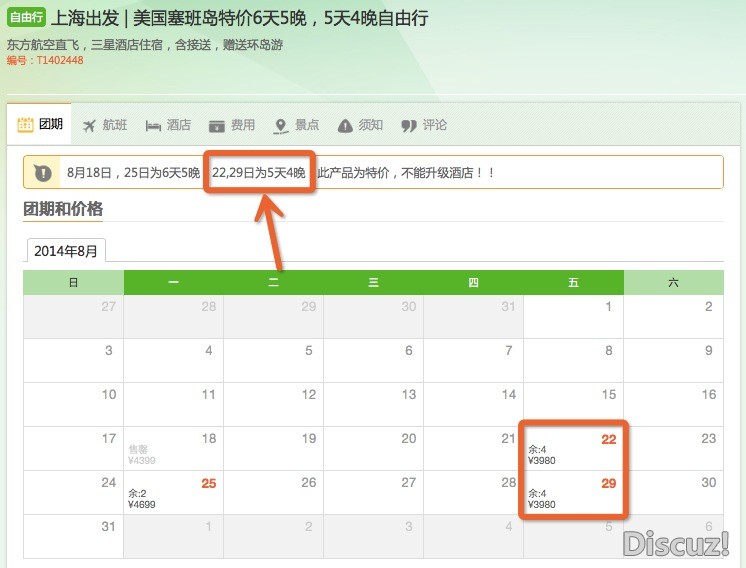Click the subtitle 东方航空直飞，三星酒店住宿
The width and height of the screenshot is (746, 568).
pyautogui.click(x=145, y=45)
